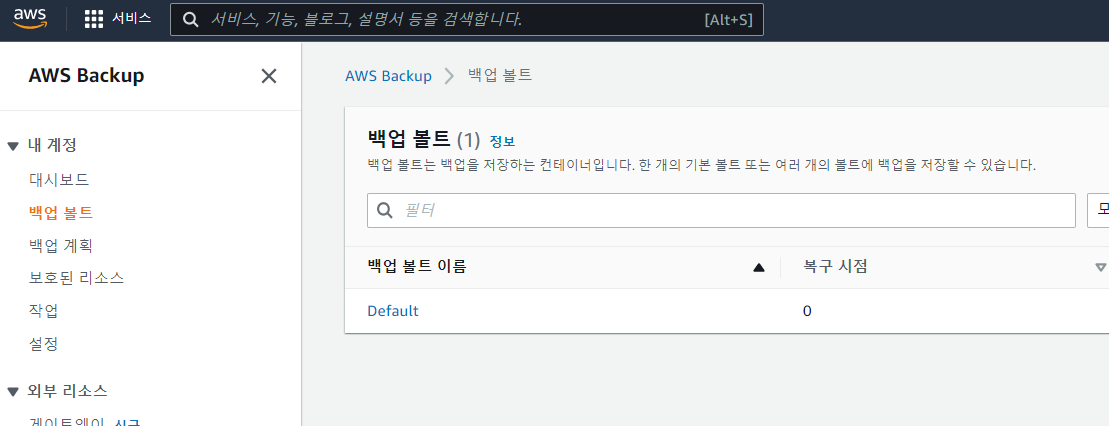
Task: Sort by 백업 볼트 이름 ascending arrow
Action: pos(759,267)
